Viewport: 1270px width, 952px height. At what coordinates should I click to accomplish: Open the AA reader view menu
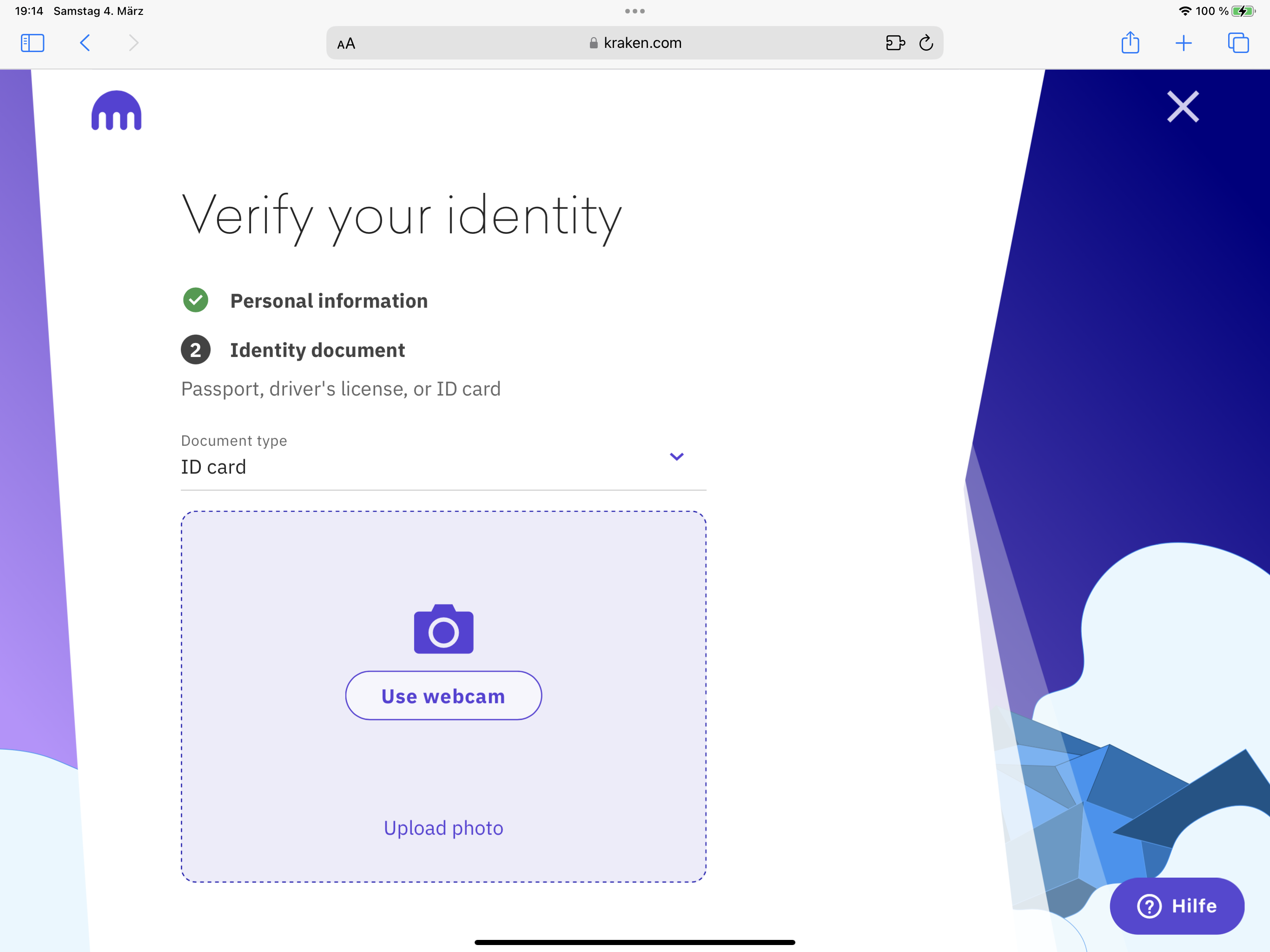(x=346, y=44)
